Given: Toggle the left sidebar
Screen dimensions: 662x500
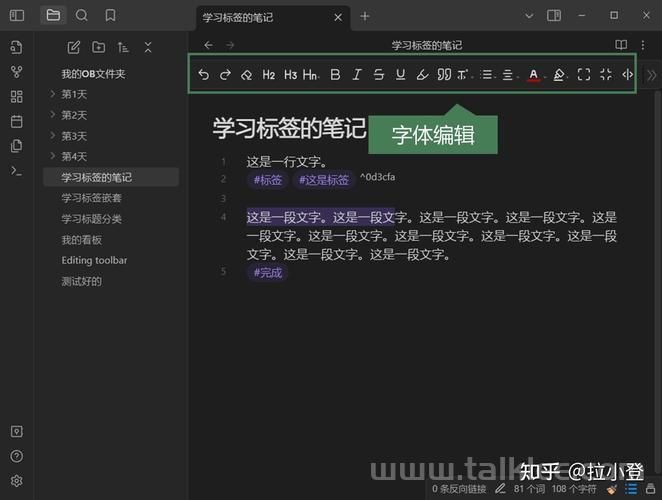Looking at the screenshot, I should coord(17,16).
